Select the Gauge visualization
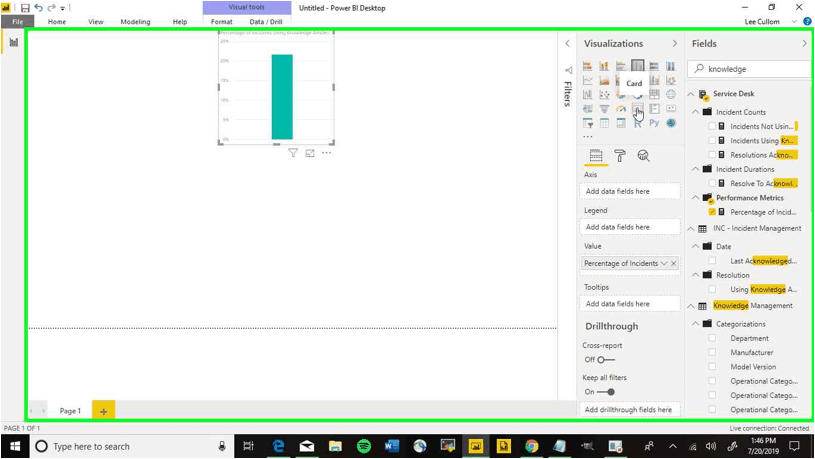Viewport: 815px width, 459px height. point(621,109)
